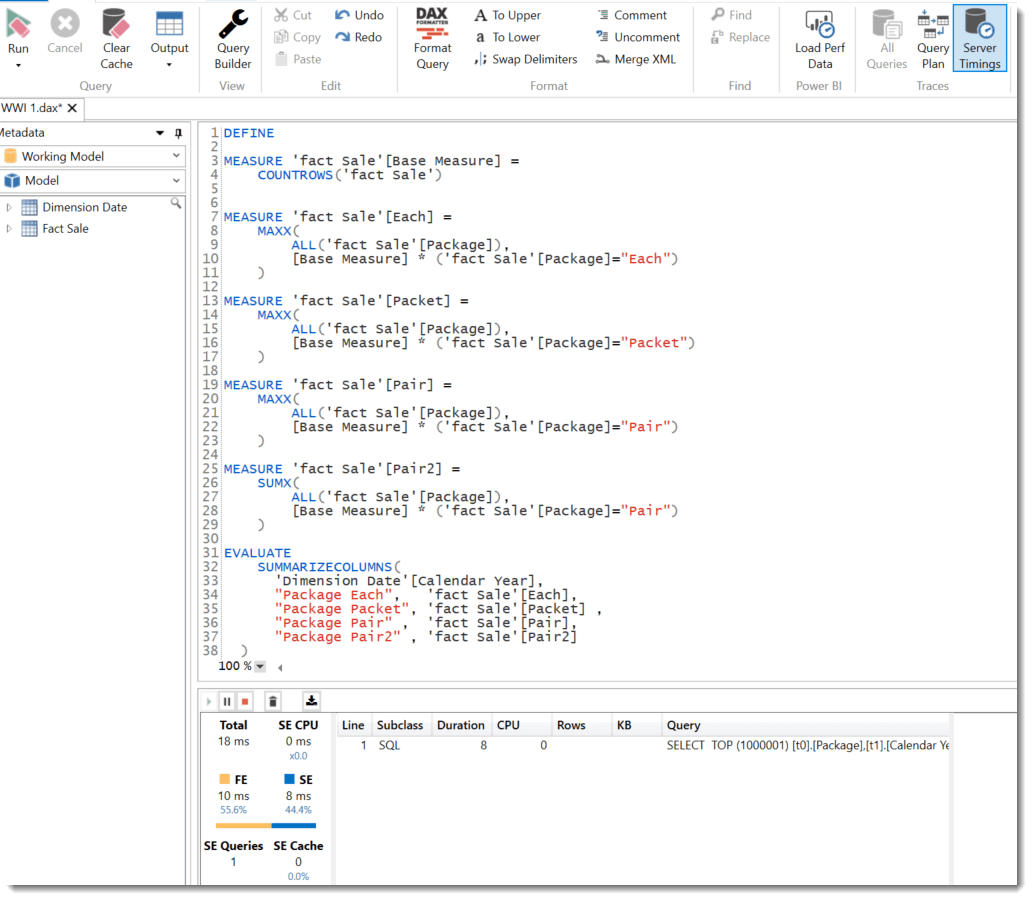
Task: Expand the Fact Sale table
Action: (x=9, y=228)
